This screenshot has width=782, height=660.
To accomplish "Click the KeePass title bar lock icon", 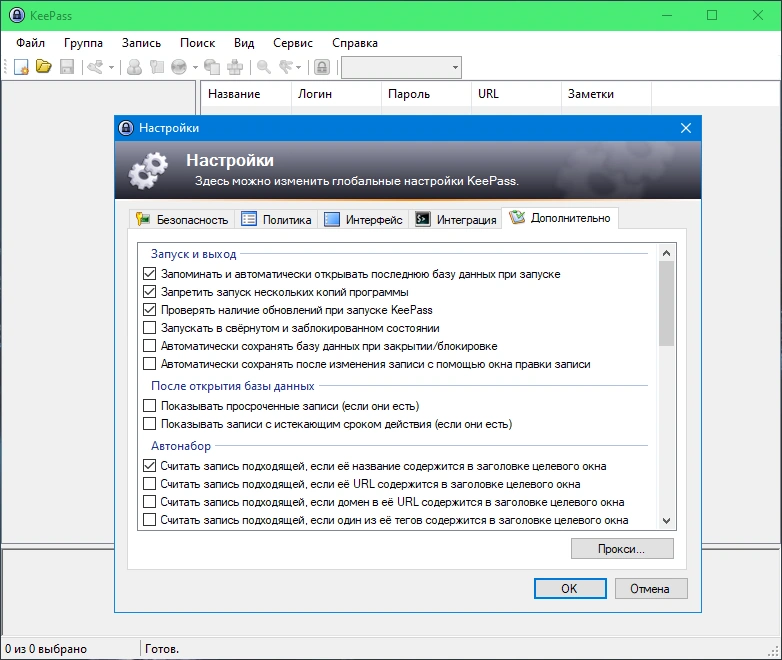I will [x=16, y=15].
